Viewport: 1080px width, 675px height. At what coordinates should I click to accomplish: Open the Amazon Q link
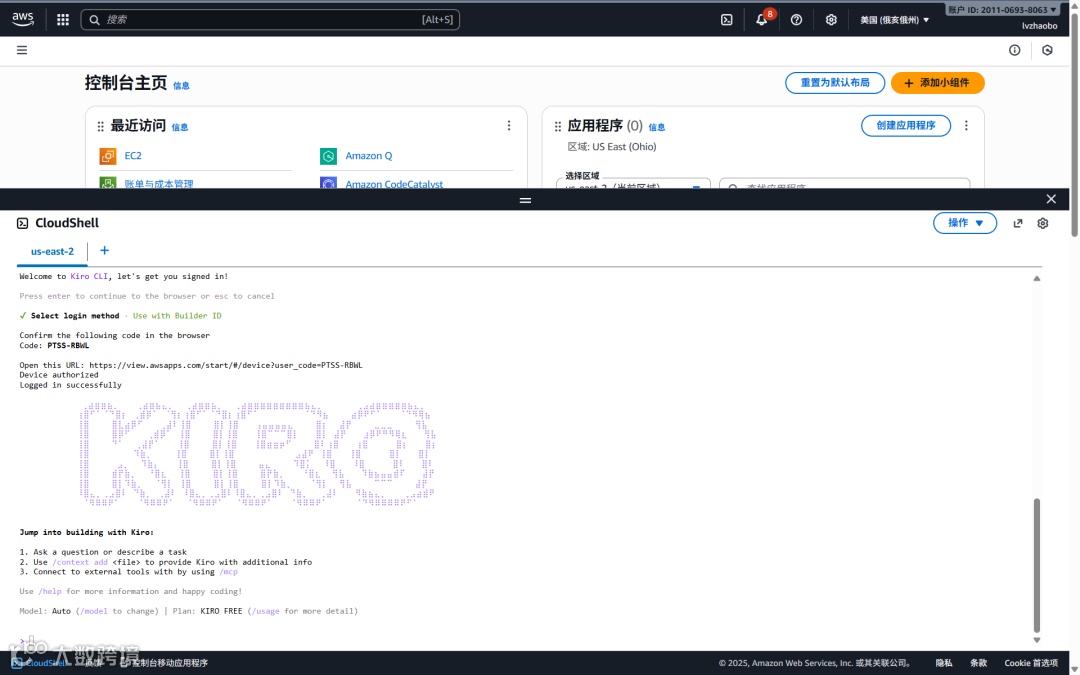[368, 156]
